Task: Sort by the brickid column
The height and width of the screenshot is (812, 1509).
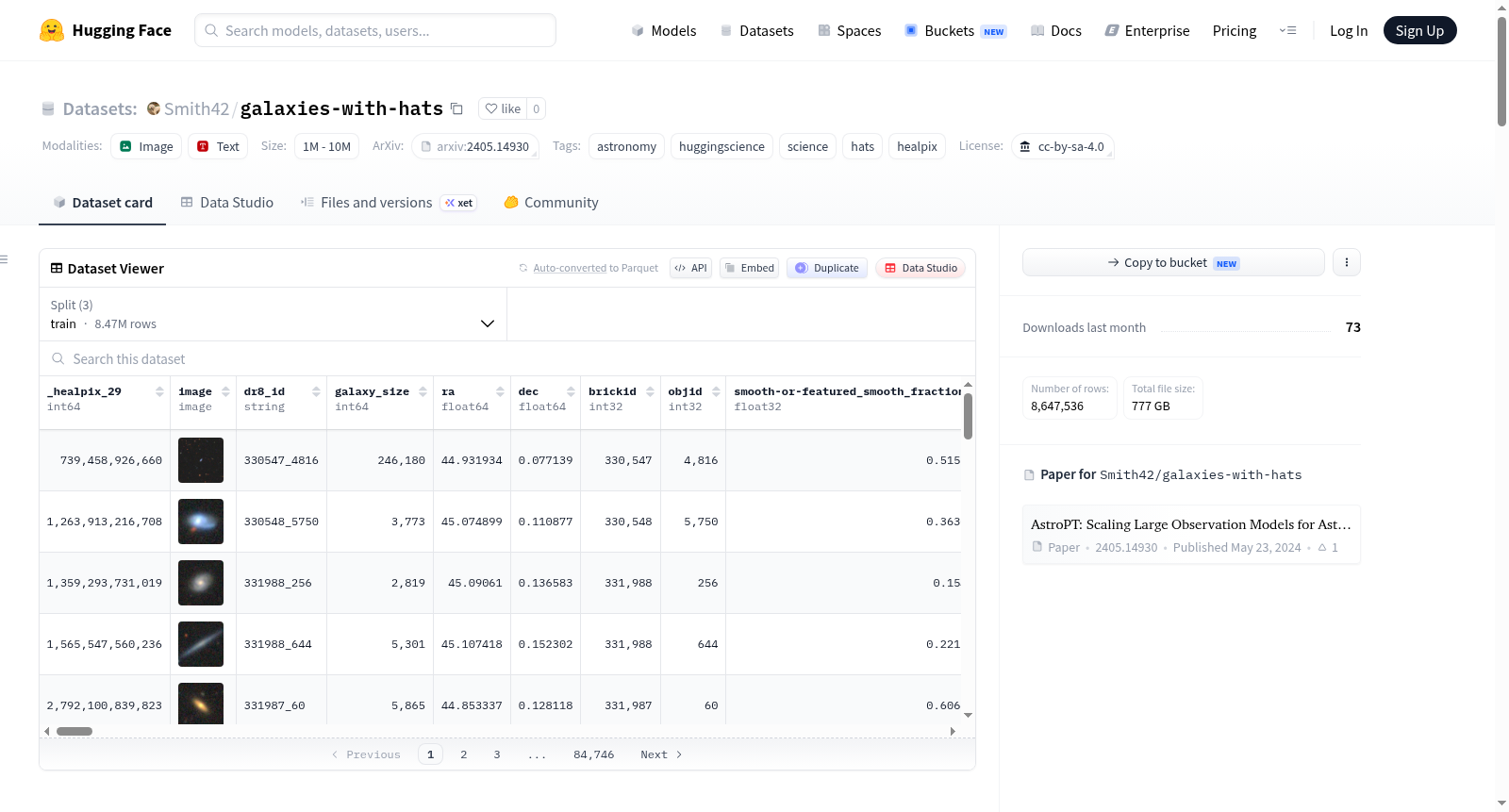Action: click(650, 391)
